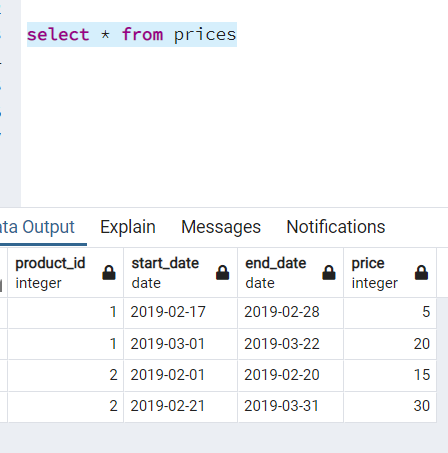Click the select query text in editor

pos(132,35)
